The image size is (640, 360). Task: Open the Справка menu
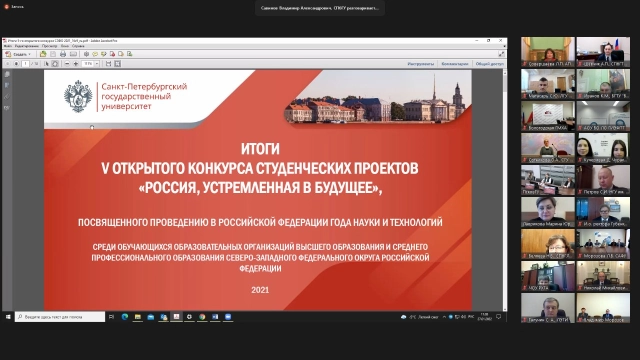click(x=78, y=46)
